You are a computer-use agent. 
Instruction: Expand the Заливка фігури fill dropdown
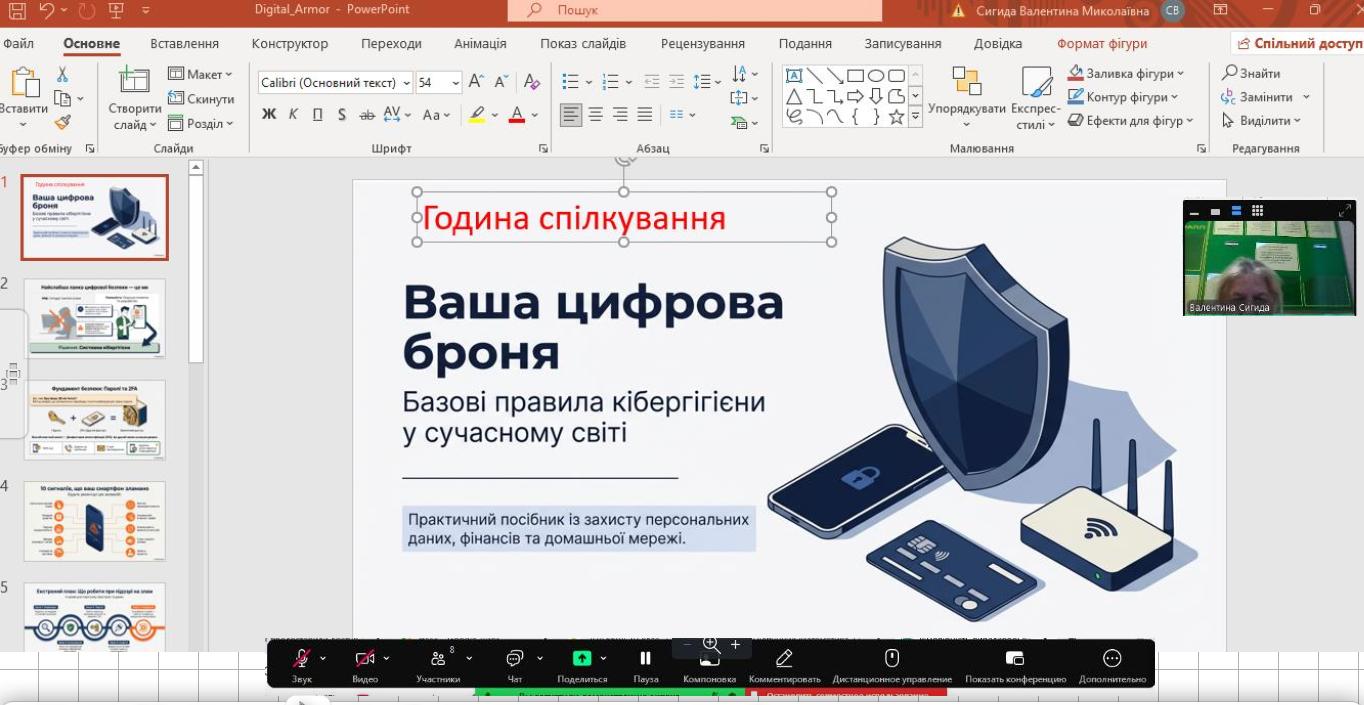coord(1180,74)
